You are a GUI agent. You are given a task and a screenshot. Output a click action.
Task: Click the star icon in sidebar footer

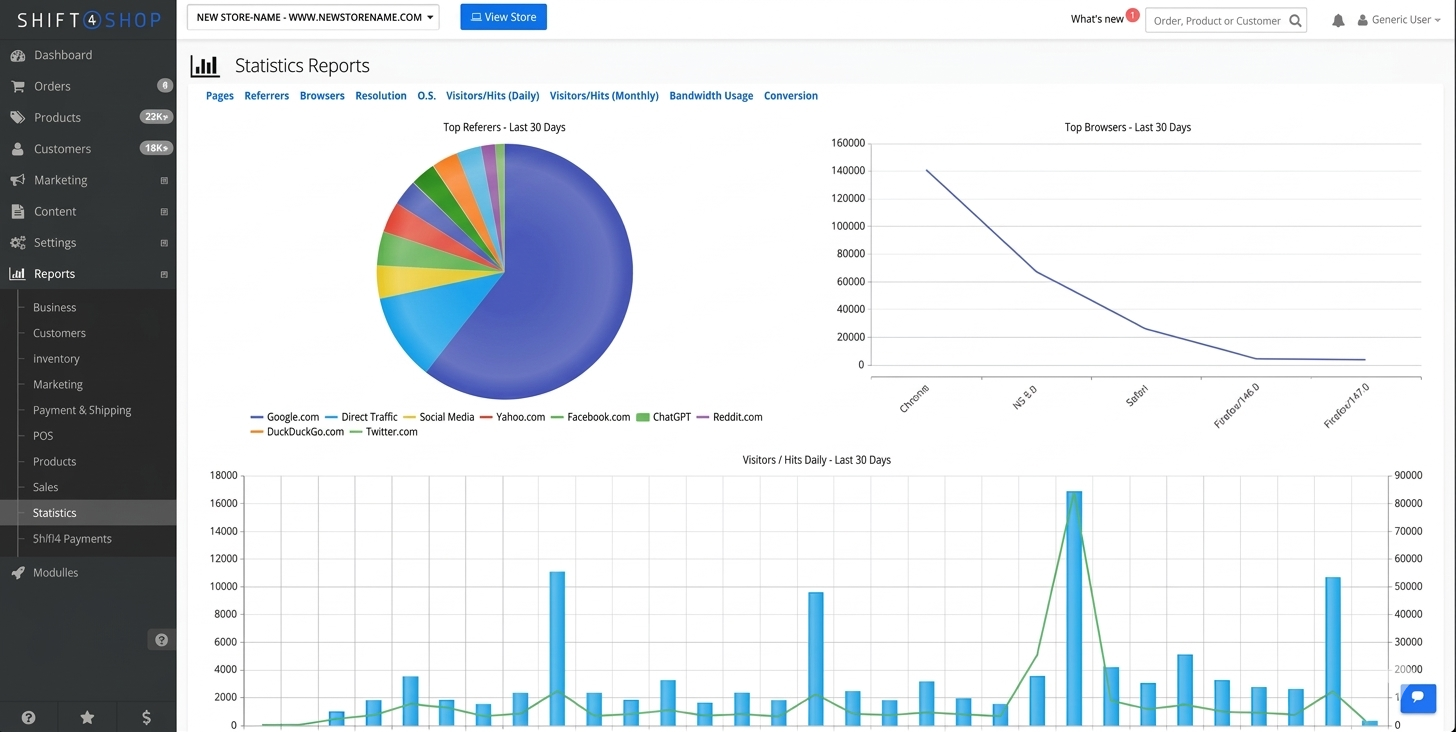(87, 717)
